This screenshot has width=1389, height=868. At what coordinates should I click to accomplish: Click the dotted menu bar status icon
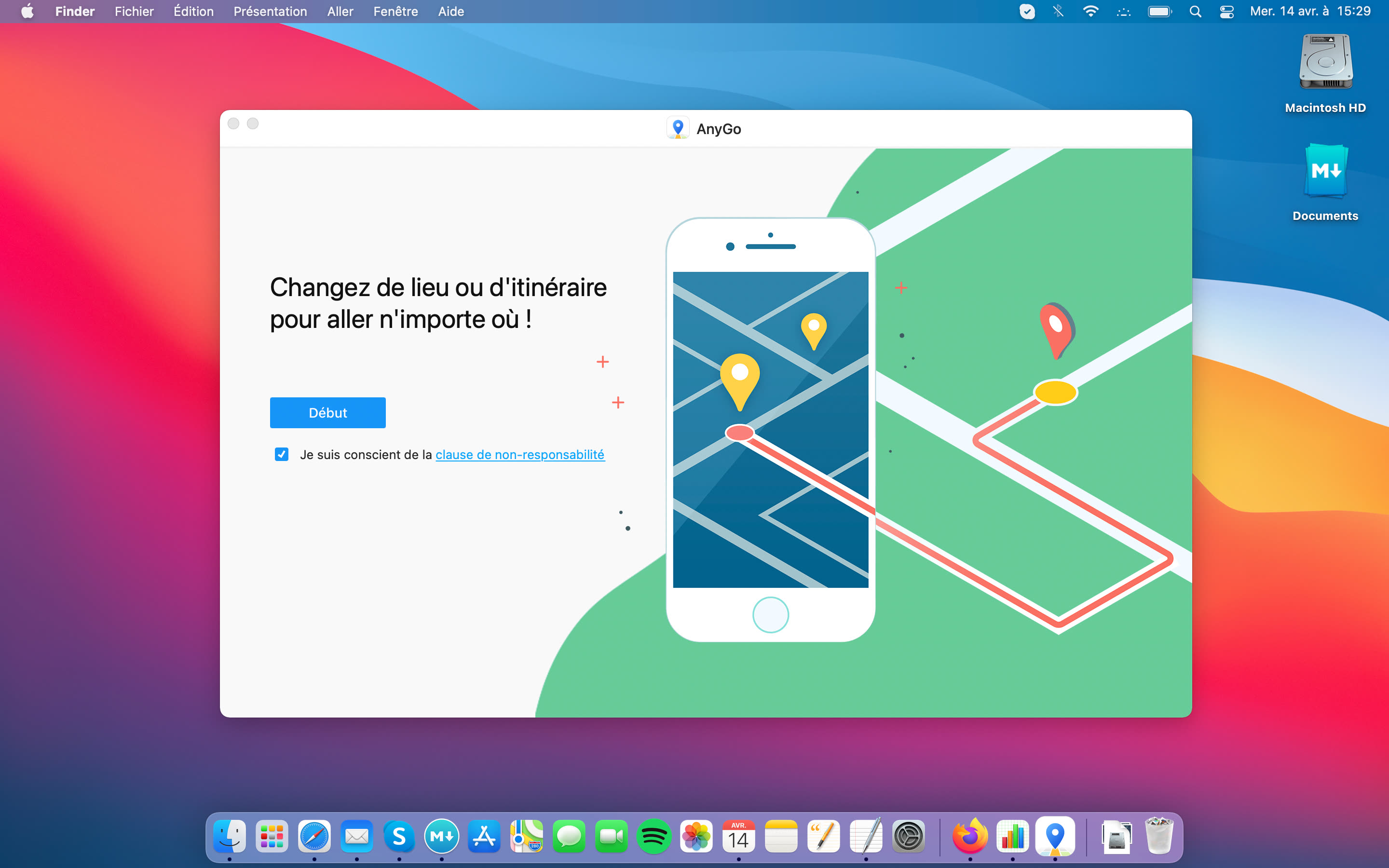1123,12
